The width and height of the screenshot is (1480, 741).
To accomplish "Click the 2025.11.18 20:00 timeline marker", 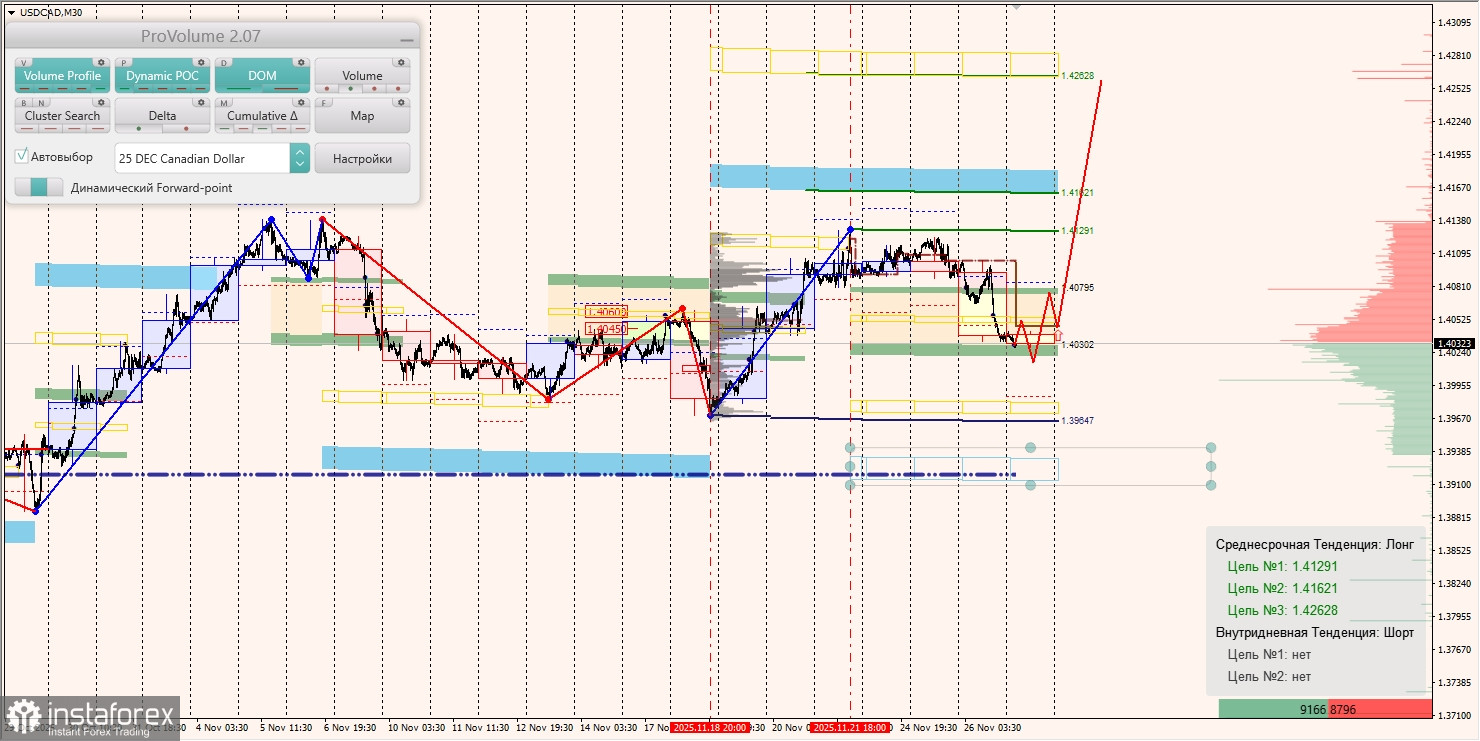I will click(x=711, y=729).
